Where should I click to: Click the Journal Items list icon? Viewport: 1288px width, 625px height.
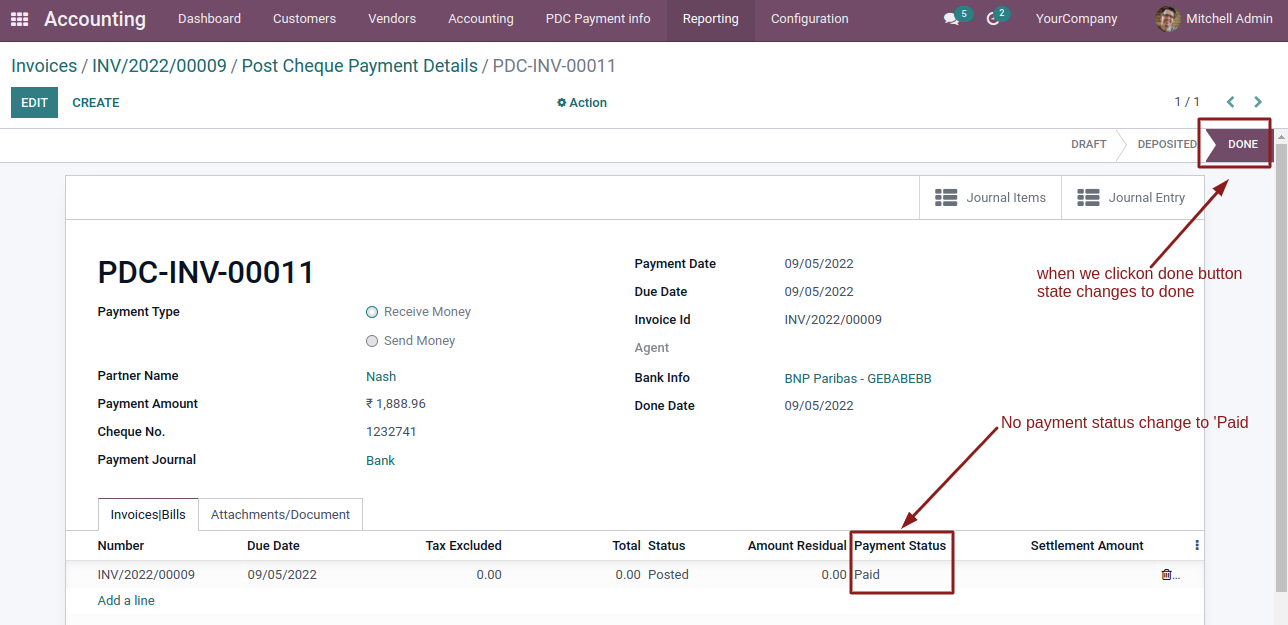click(x=945, y=198)
